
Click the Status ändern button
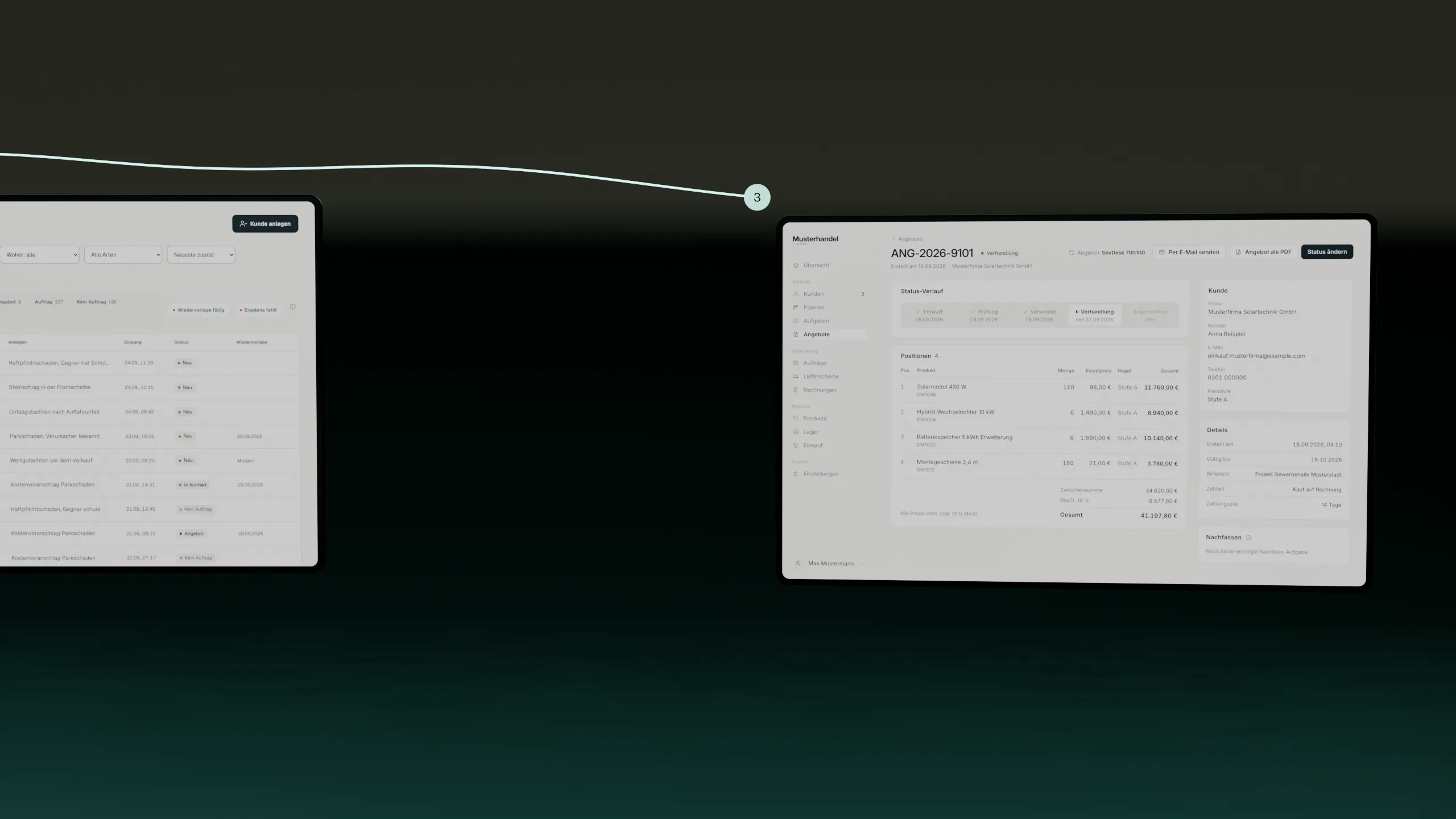(x=1327, y=252)
